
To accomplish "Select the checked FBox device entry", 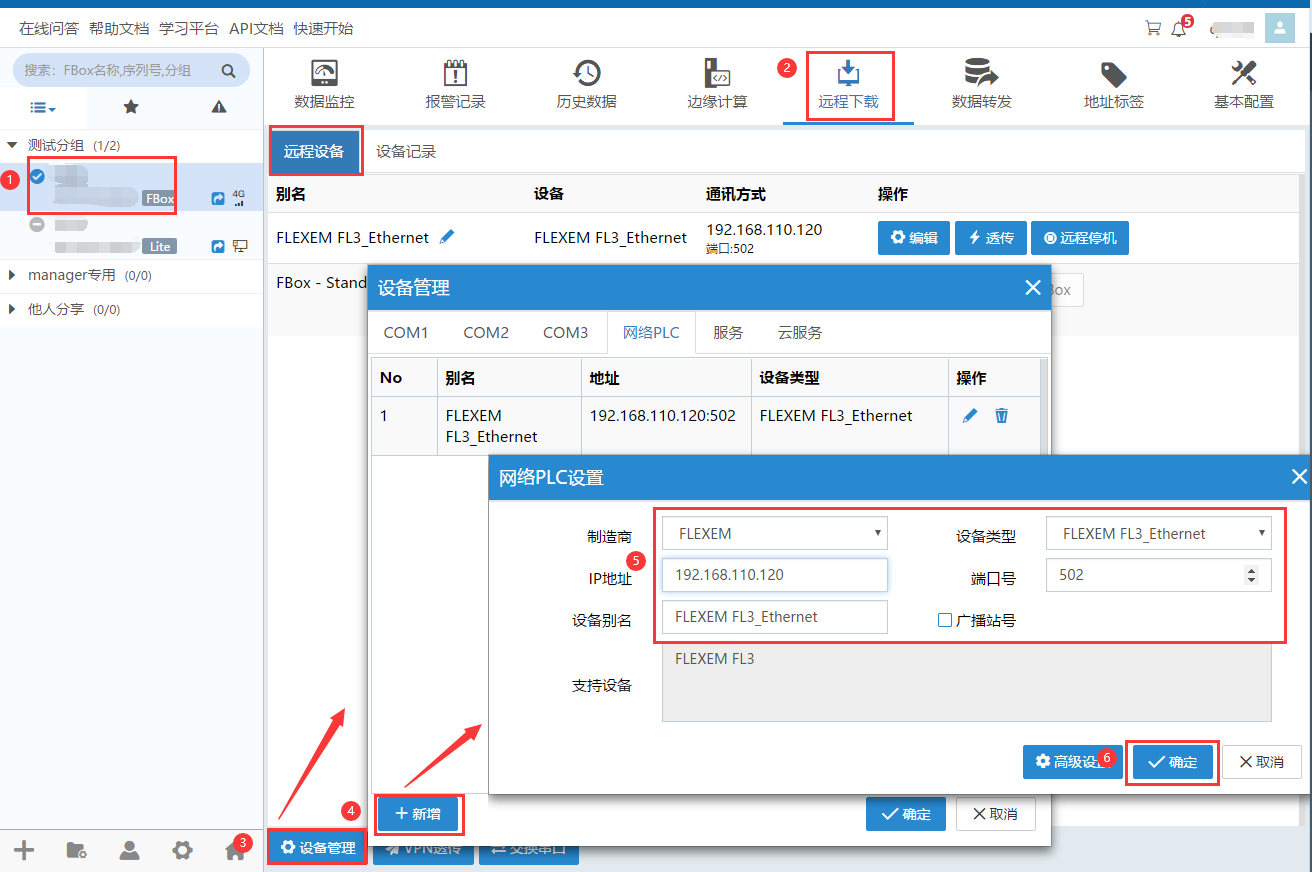I will 132,188.
